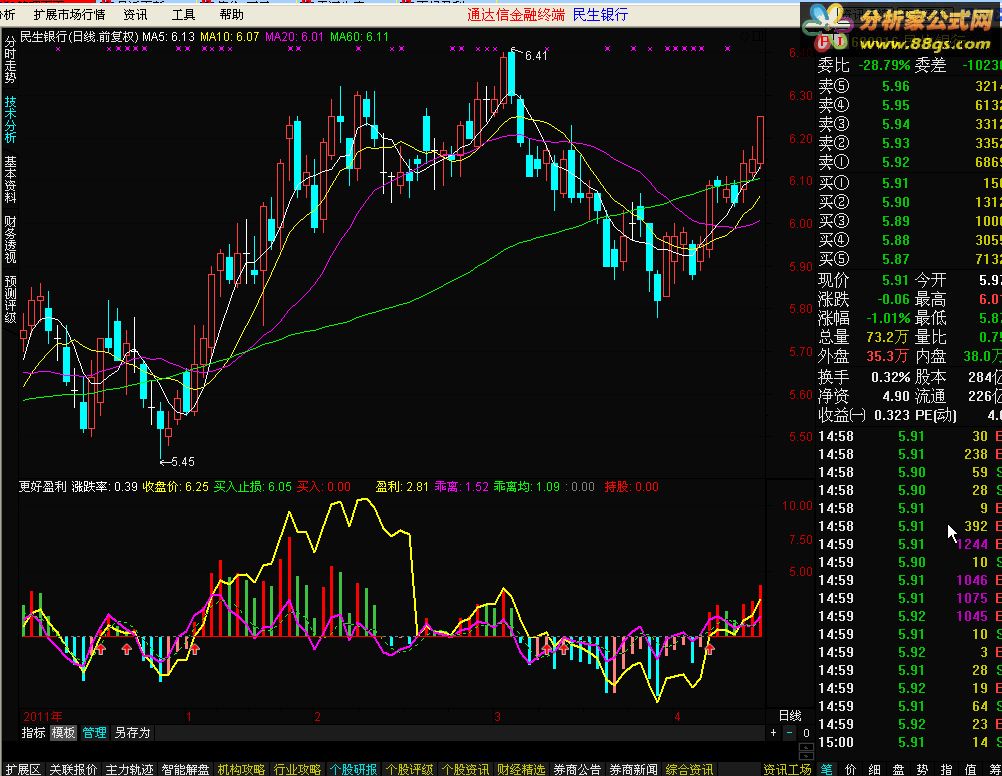Click the 15:00 last trade row
1002x776 pixels.
tap(909, 742)
